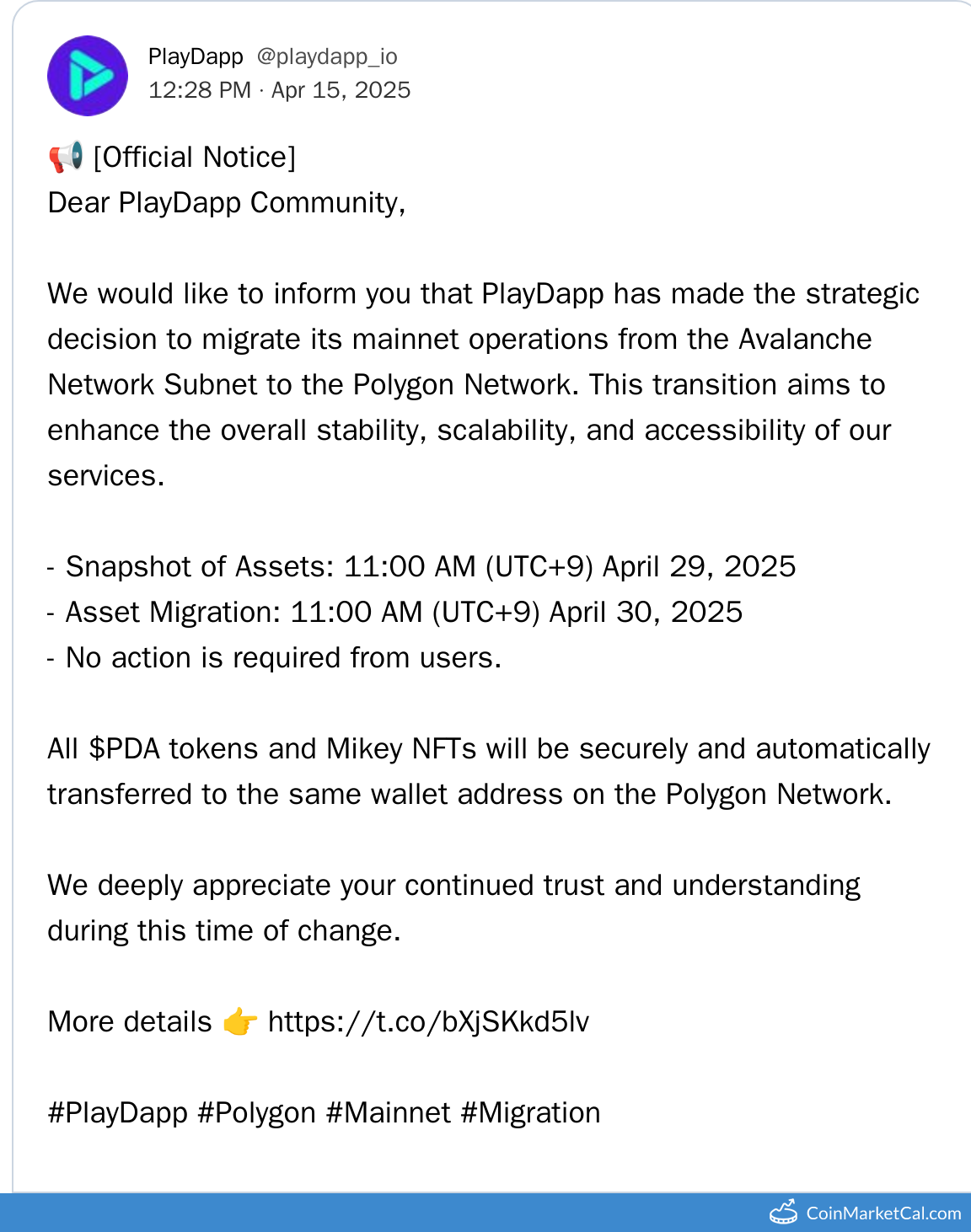Click the pointing hand emoji
This screenshot has width=971, height=1232.
tap(240, 1021)
